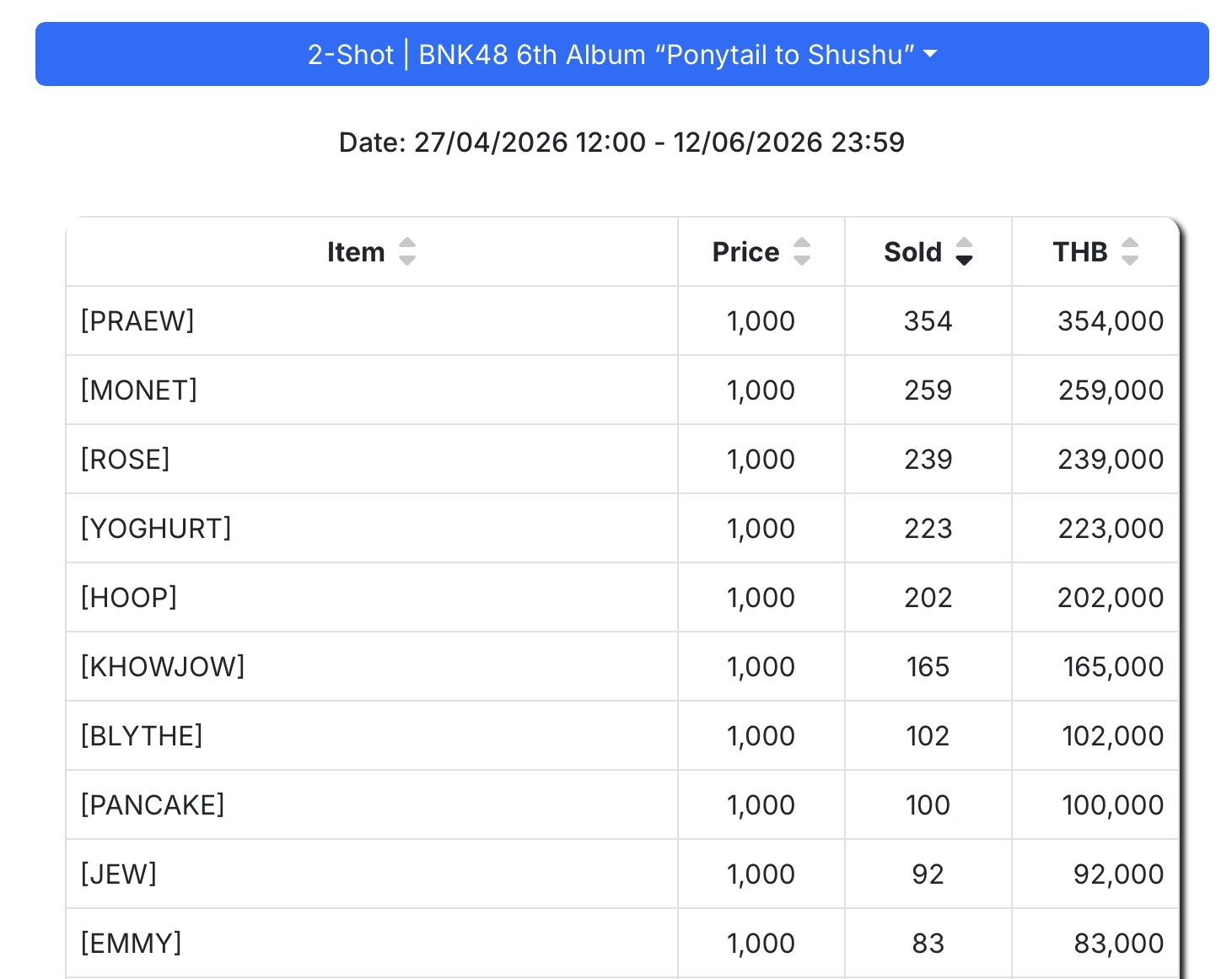Click the [KHOWJOW] item cell
1232x979 pixels.
click(x=163, y=666)
